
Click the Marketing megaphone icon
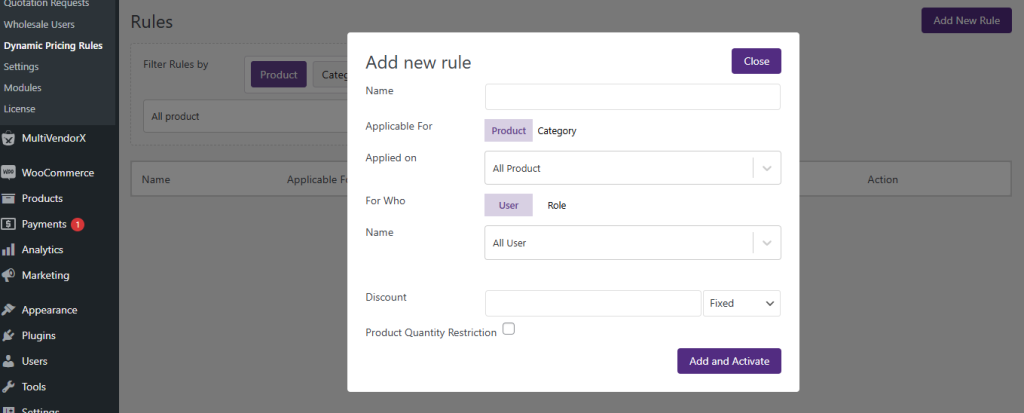coord(9,275)
